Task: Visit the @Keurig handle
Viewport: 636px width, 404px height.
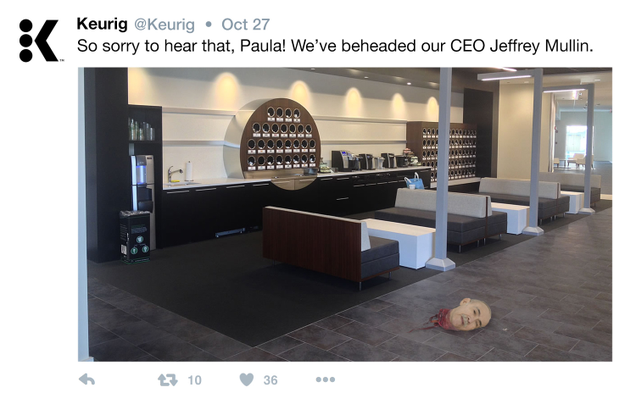Action: click(164, 24)
